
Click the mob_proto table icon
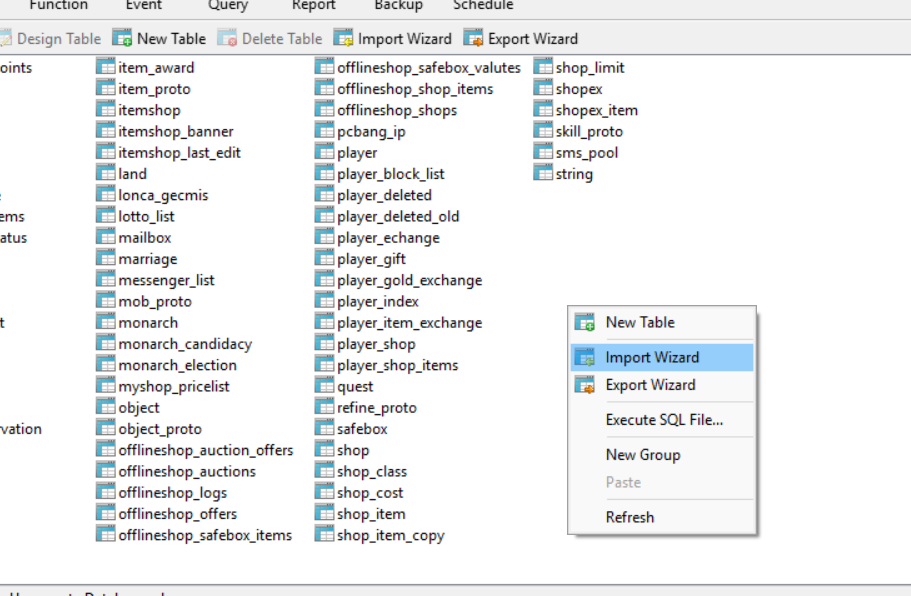105,302
